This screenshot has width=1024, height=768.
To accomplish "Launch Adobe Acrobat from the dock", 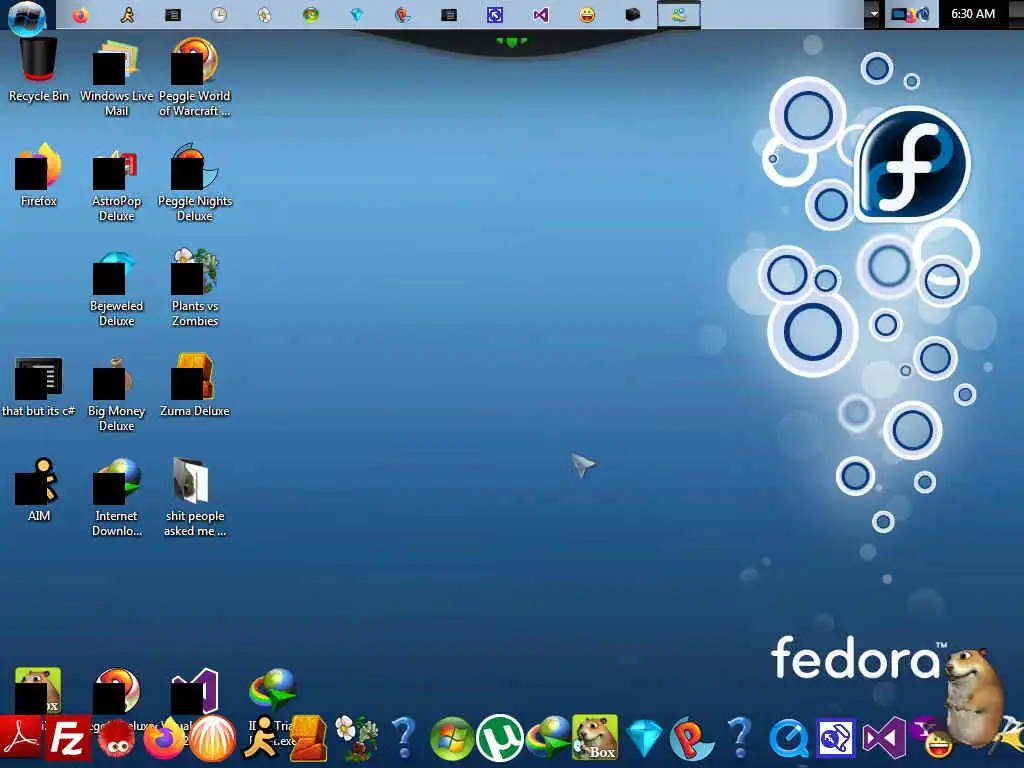I will [x=21, y=740].
